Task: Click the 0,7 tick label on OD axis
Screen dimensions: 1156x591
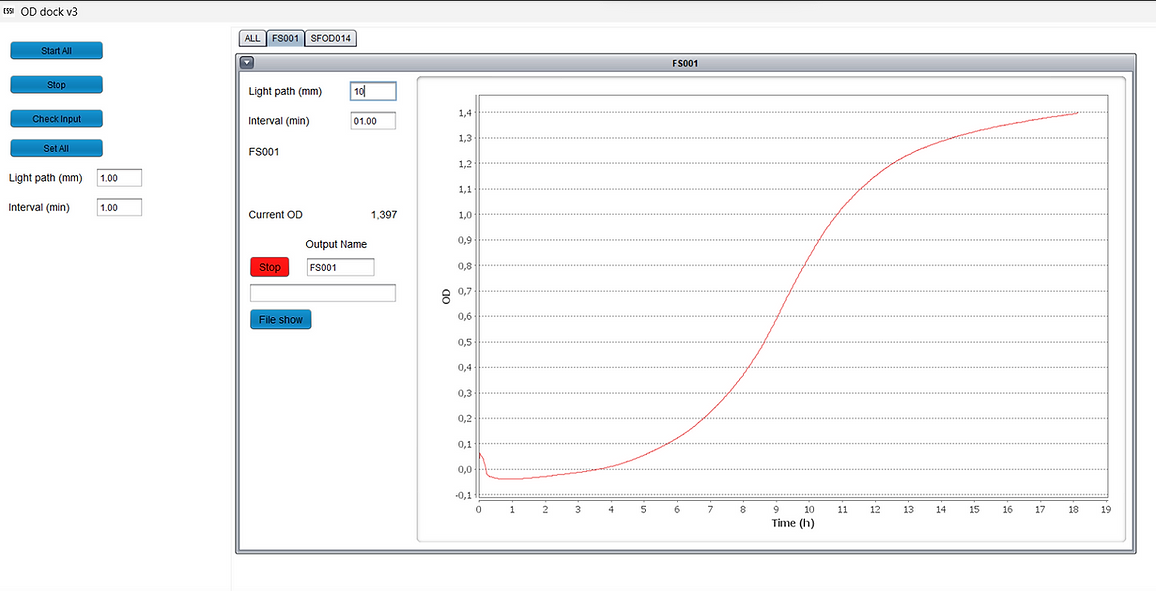Action: pyautogui.click(x=464, y=291)
